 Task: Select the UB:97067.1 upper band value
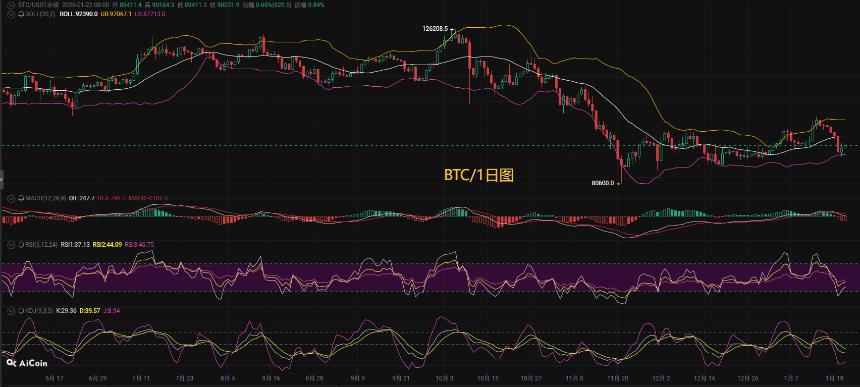116,14
